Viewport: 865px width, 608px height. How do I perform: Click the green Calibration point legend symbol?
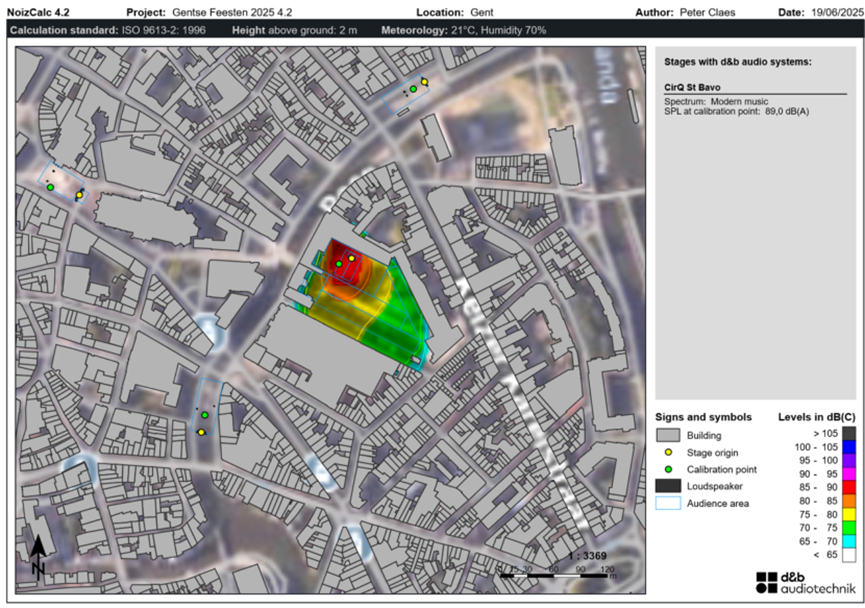pos(668,470)
